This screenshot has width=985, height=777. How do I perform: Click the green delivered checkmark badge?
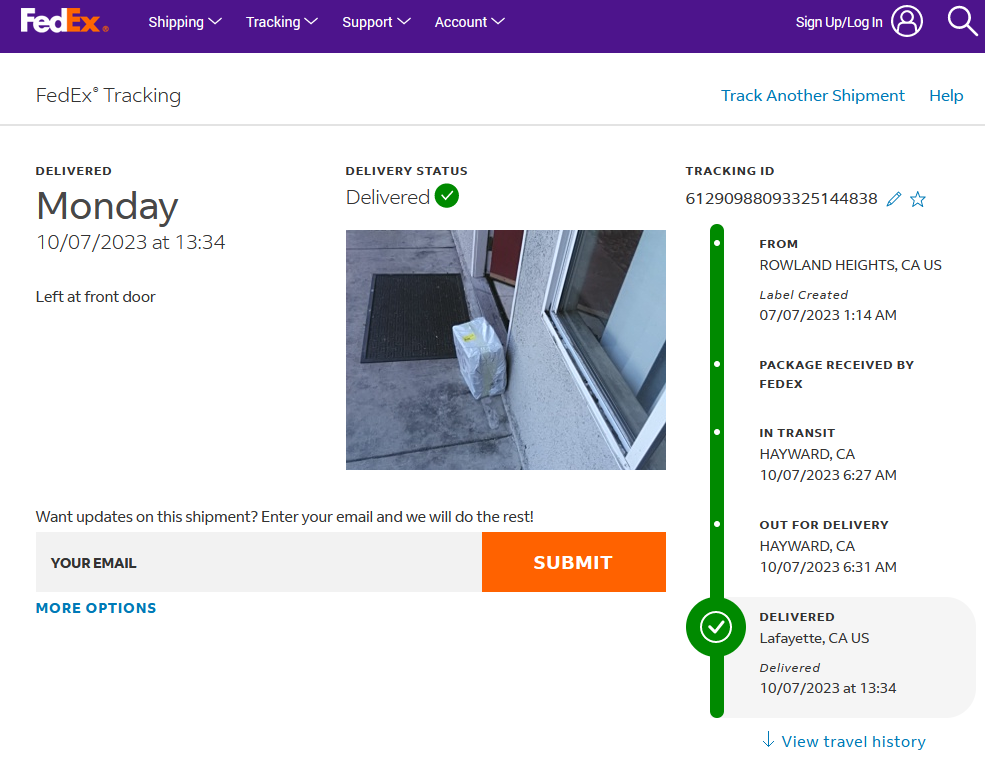coord(447,196)
